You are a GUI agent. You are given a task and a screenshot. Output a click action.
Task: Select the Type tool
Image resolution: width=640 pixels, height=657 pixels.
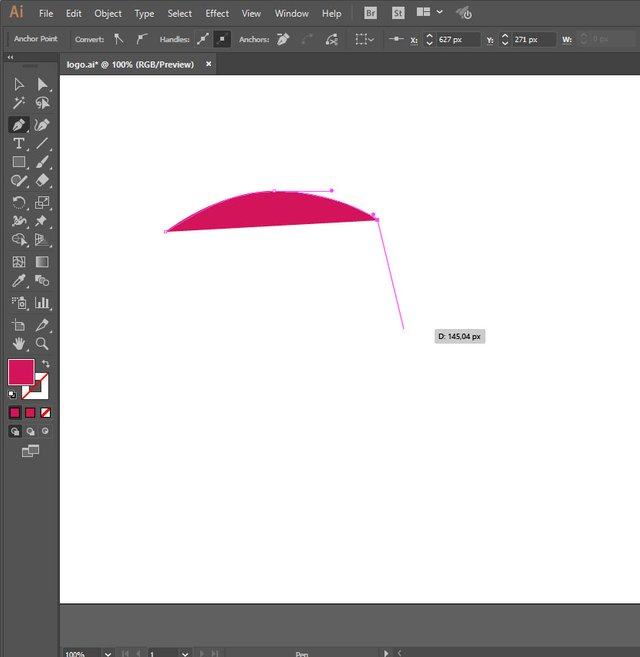18,144
